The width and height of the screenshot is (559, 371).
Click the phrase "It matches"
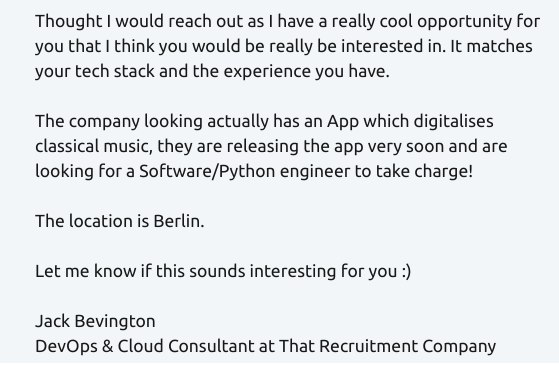[x=492, y=47]
